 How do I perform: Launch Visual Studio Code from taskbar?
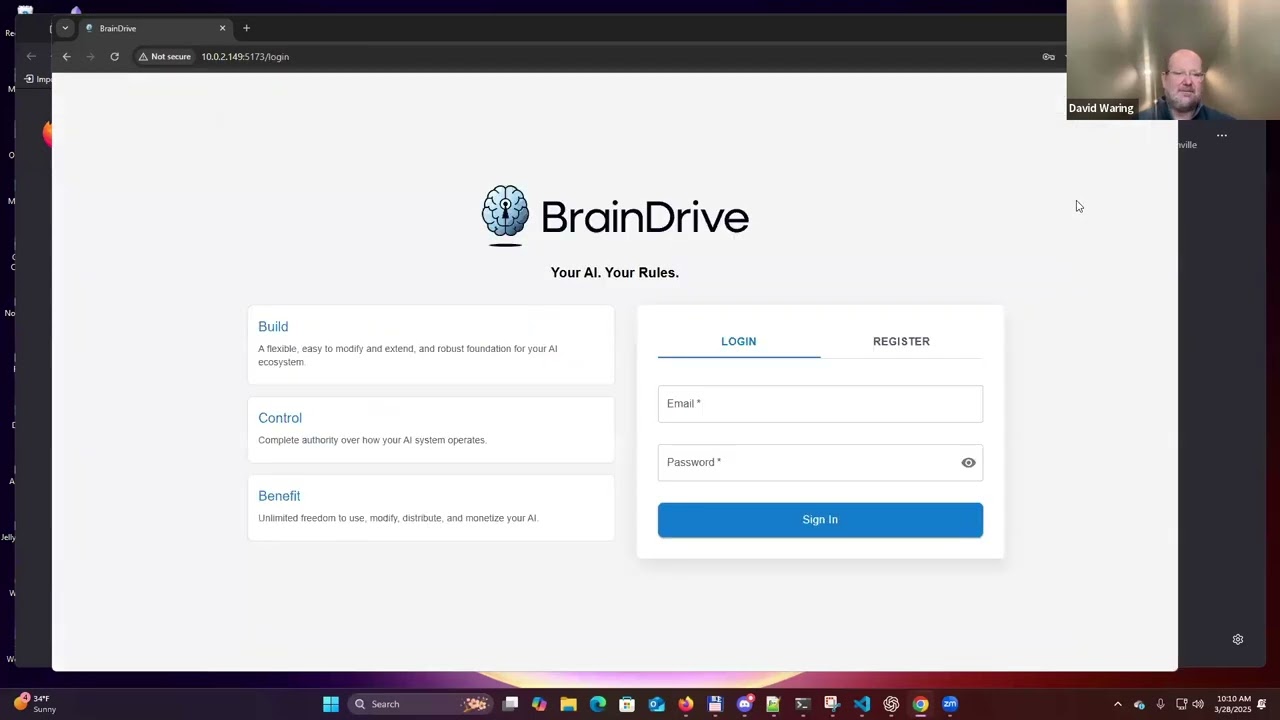coord(862,704)
